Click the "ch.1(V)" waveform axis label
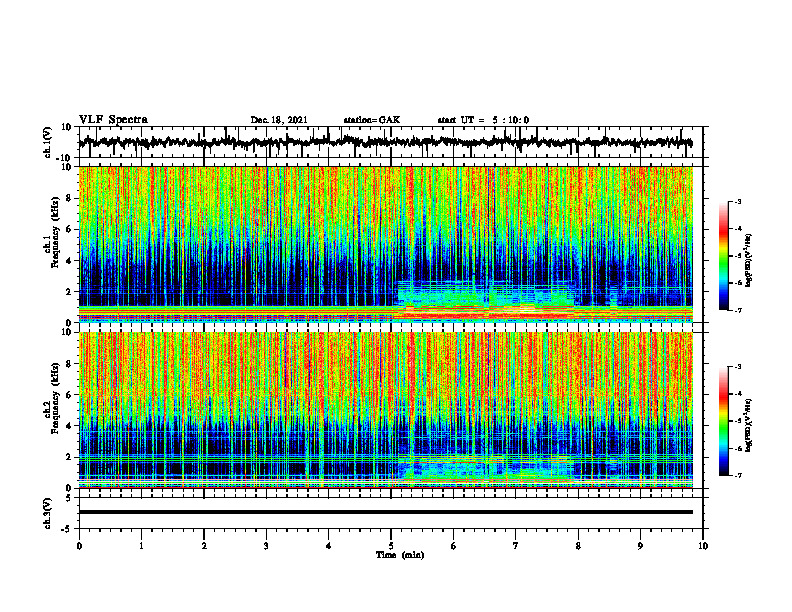This screenshot has width=792, height=612. 47,142
